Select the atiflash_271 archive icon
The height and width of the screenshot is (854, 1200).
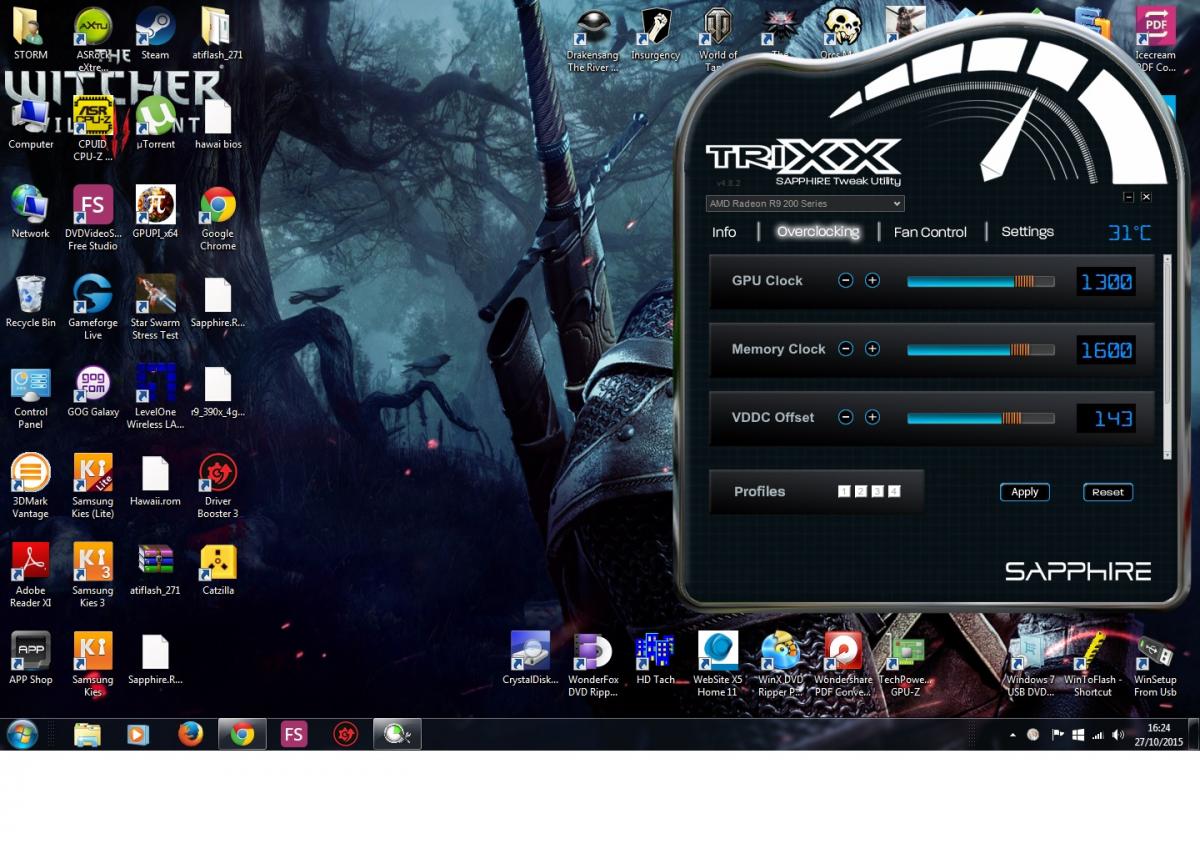(x=155, y=569)
